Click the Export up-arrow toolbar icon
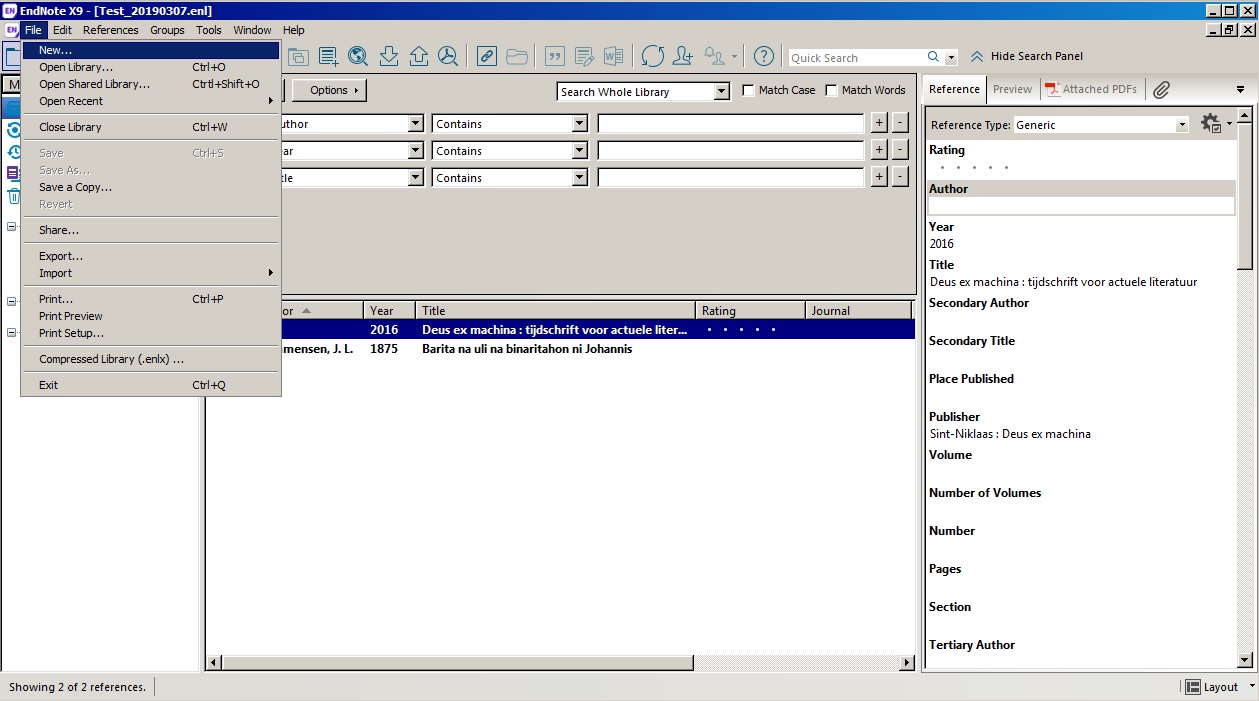Image resolution: width=1259 pixels, height=701 pixels. point(419,56)
